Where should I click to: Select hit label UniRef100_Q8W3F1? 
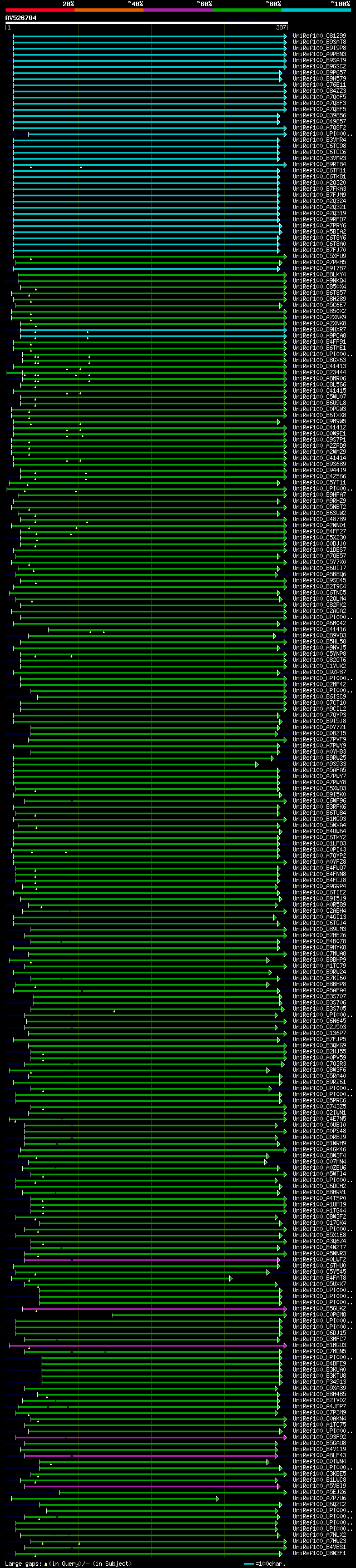(319, 1553)
